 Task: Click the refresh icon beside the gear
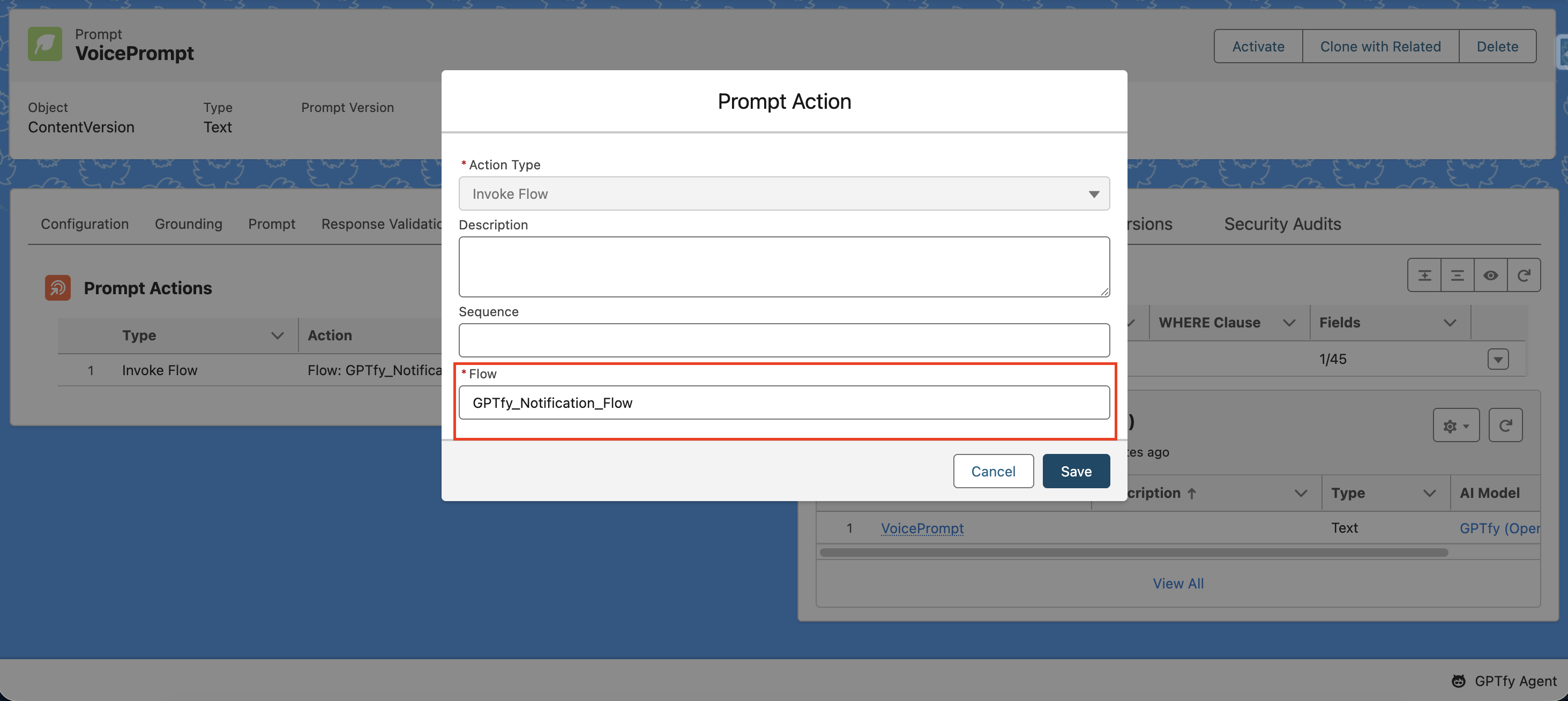pyautogui.click(x=1505, y=426)
